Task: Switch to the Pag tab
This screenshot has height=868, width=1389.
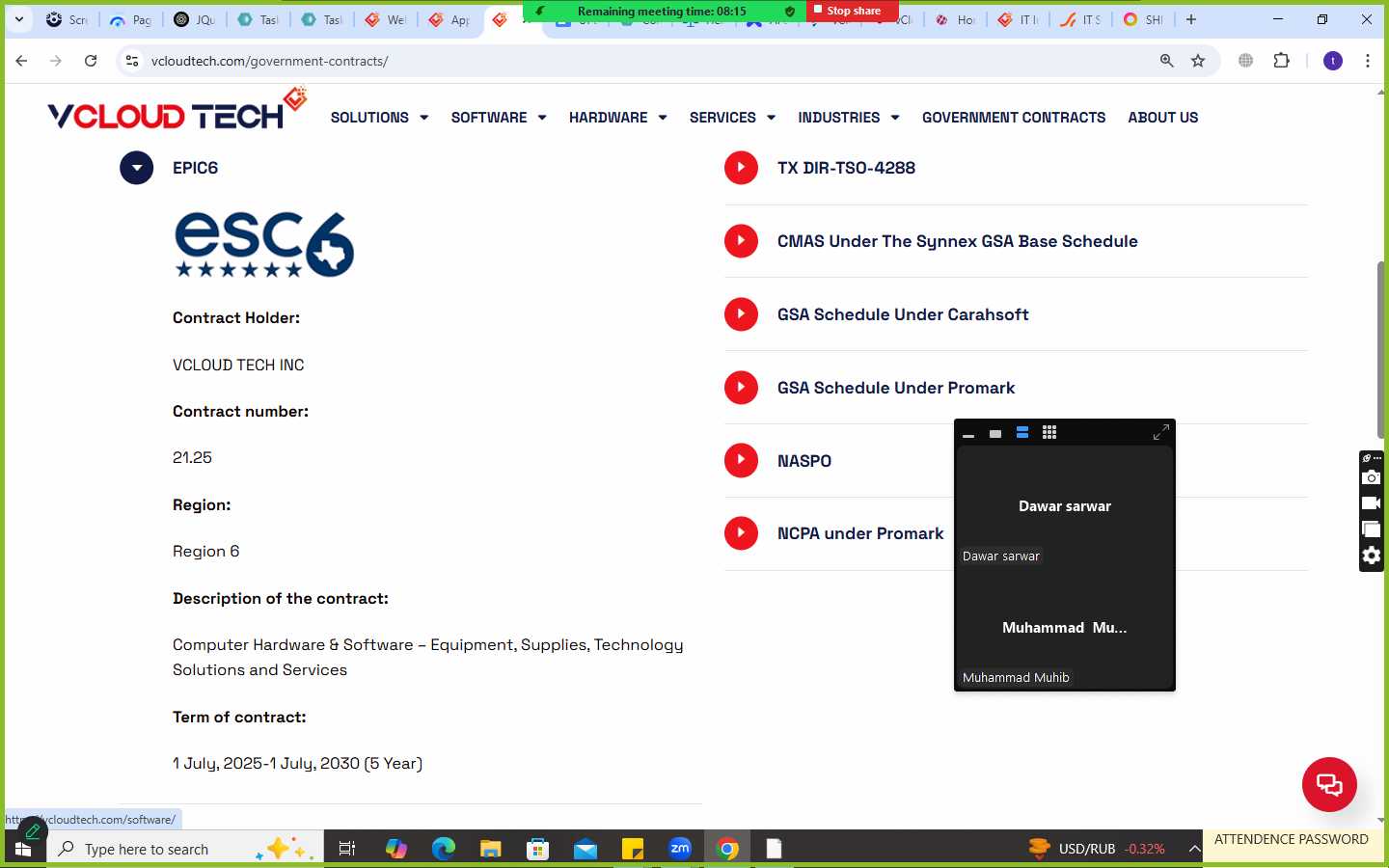Action: 131,19
